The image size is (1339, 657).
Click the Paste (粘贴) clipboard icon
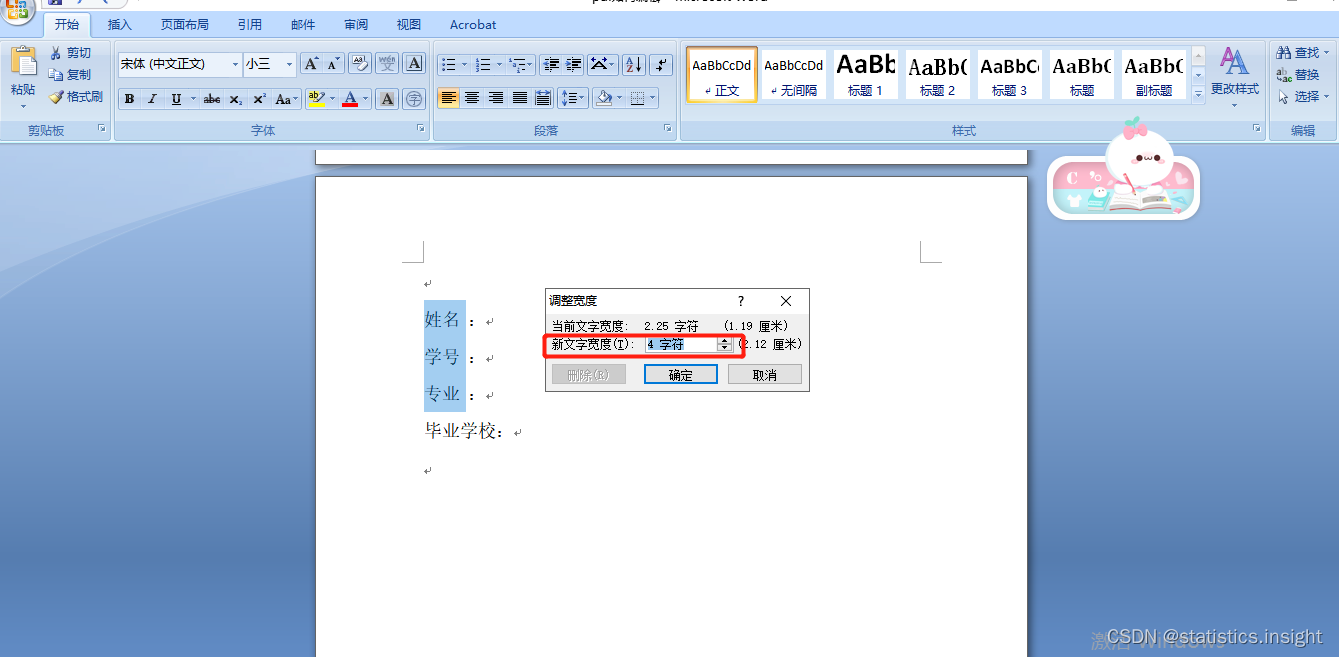coord(23,61)
